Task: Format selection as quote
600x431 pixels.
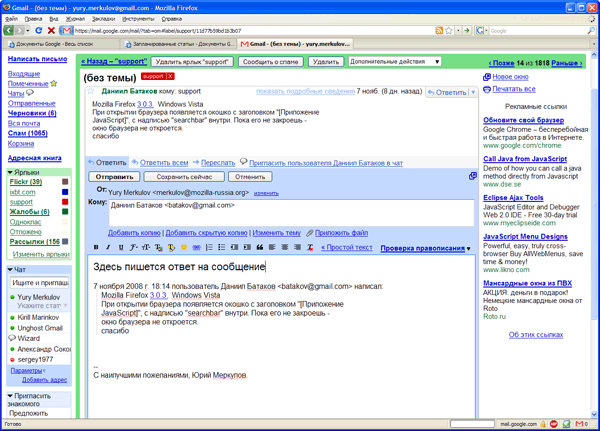Action: tap(259, 247)
